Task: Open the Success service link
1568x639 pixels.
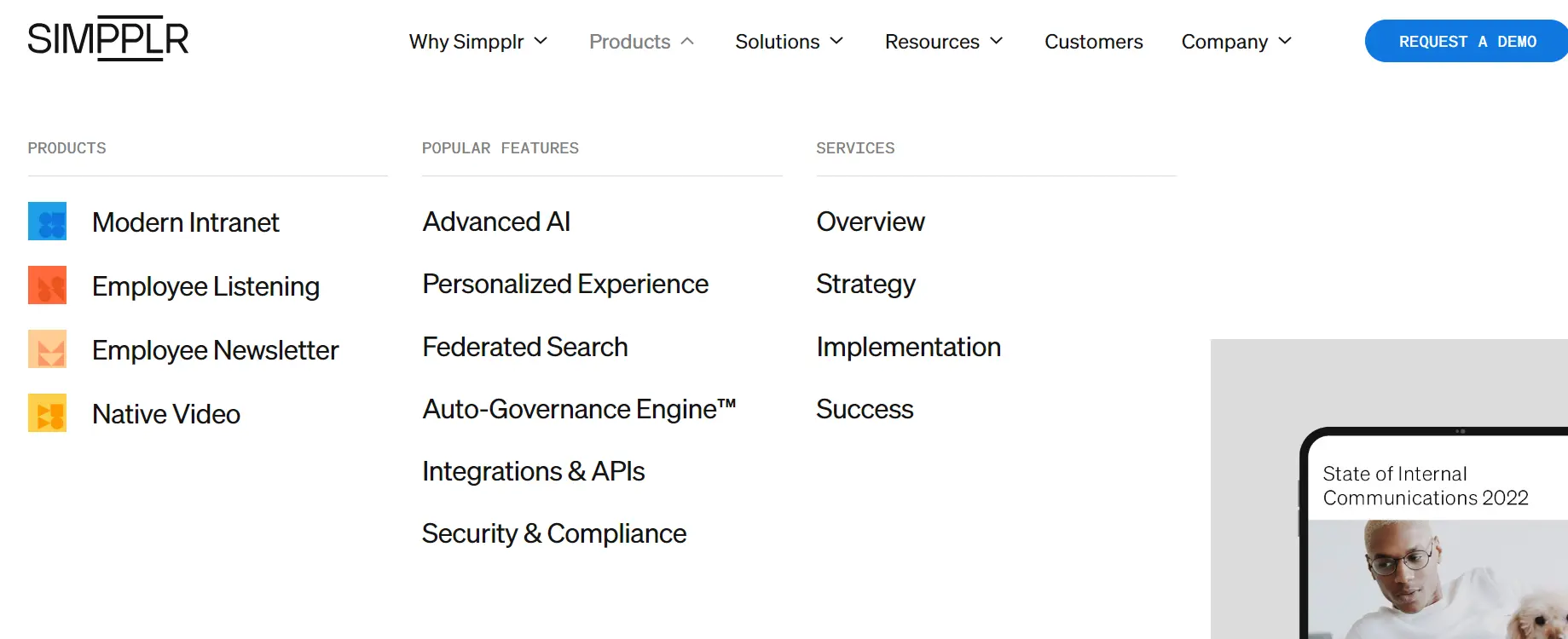Action: [865, 409]
